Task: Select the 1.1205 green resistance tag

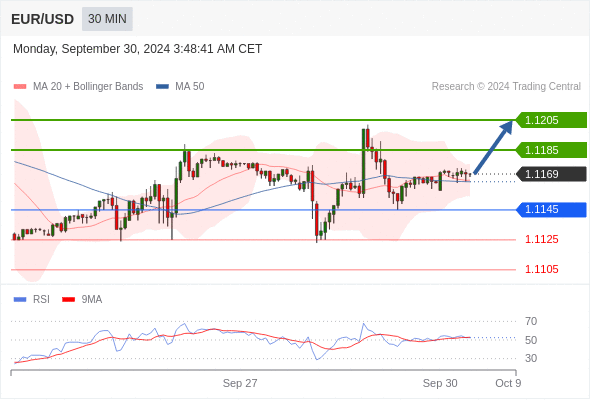Action: pos(551,120)
